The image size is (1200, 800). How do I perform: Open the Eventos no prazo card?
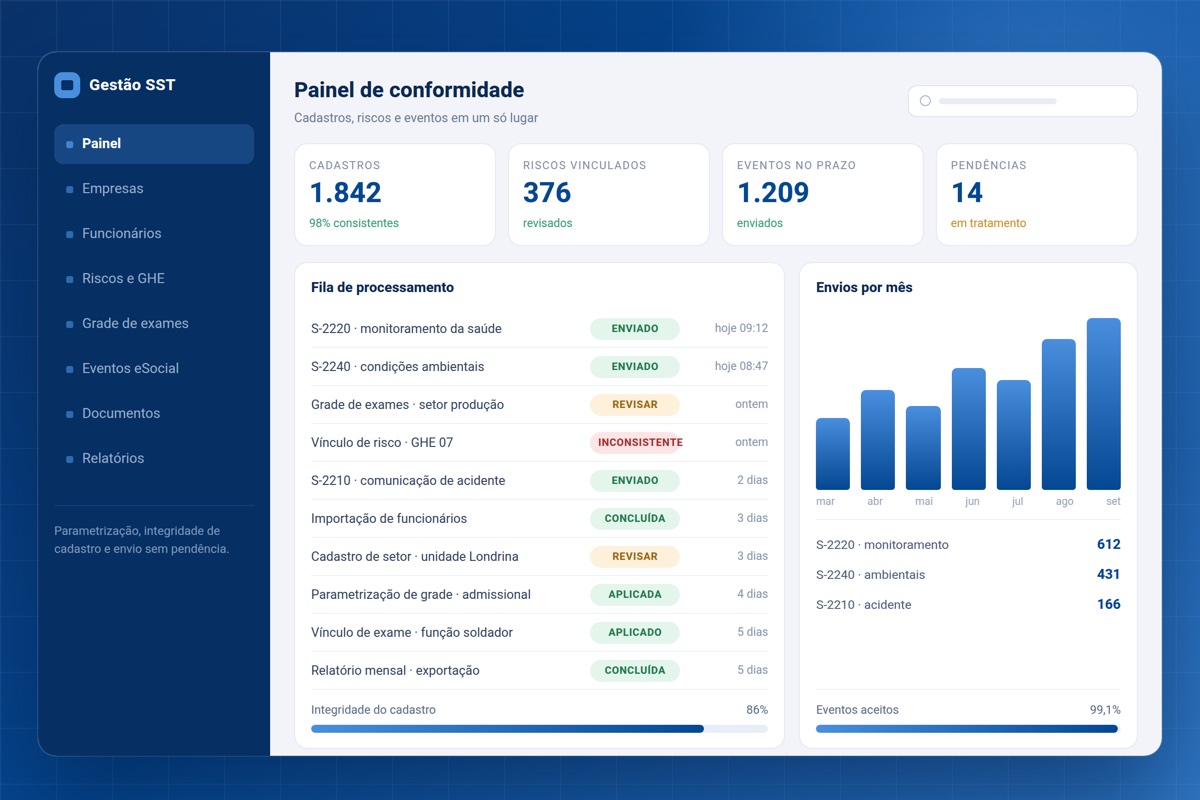(x=823, y=194)
